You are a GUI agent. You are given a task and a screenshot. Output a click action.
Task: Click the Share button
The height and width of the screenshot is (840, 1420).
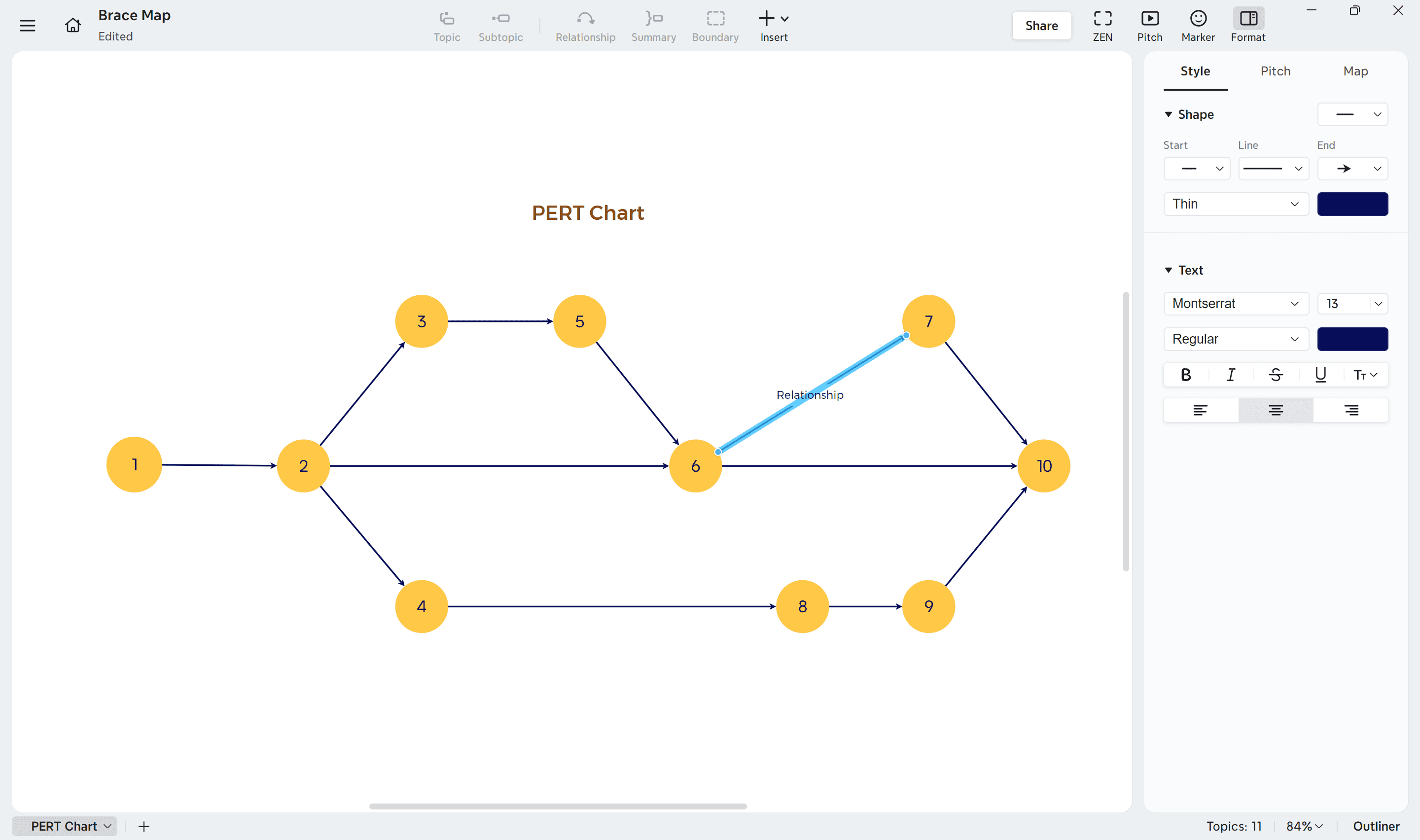1041,26
